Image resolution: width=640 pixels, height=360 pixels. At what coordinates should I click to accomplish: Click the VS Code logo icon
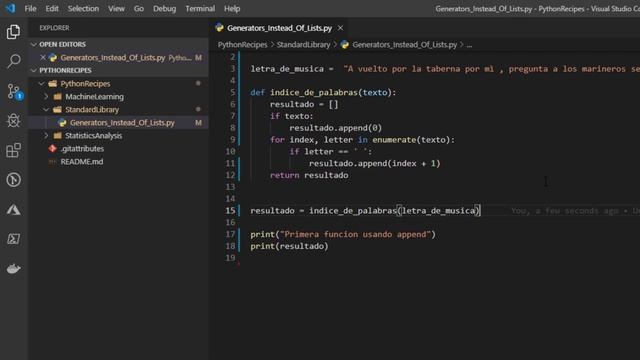click(x=10, y=8)
